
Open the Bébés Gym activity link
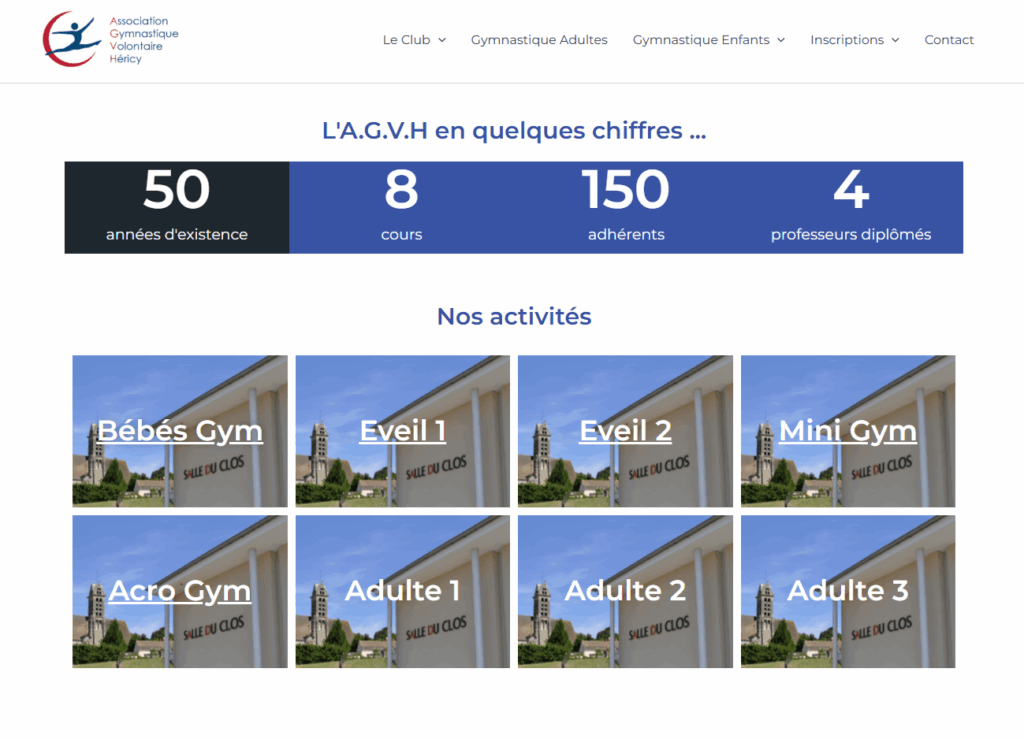point(180,431)
